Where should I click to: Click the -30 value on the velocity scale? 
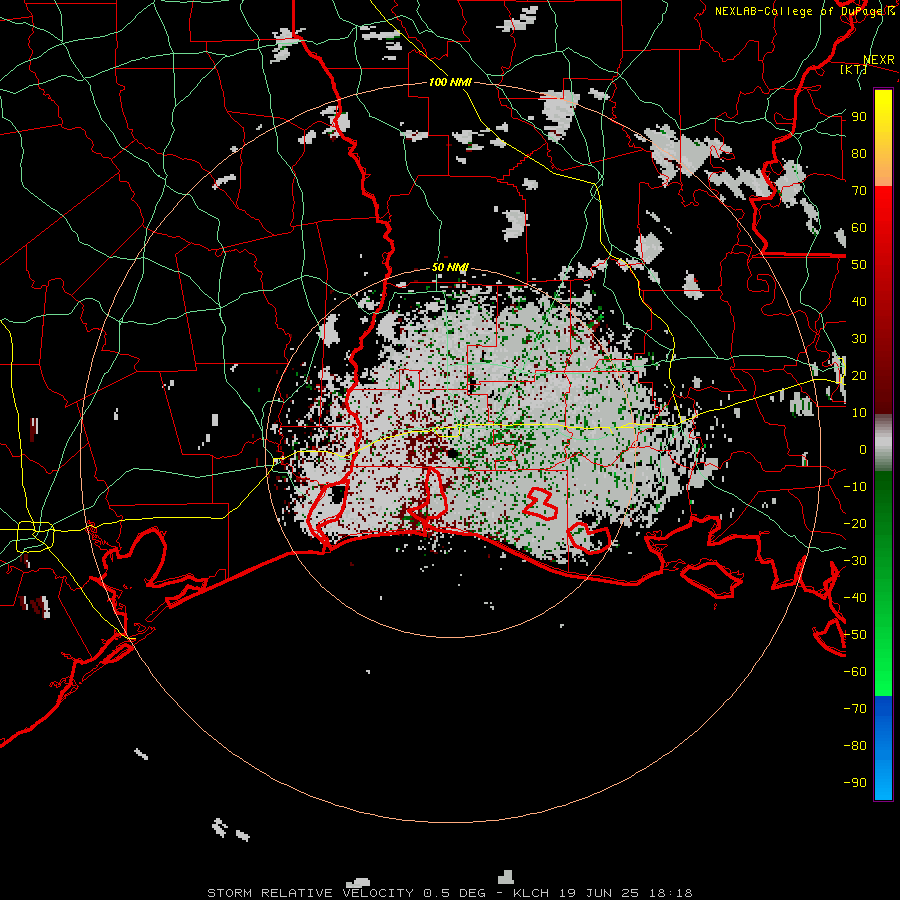pos(855,561)
